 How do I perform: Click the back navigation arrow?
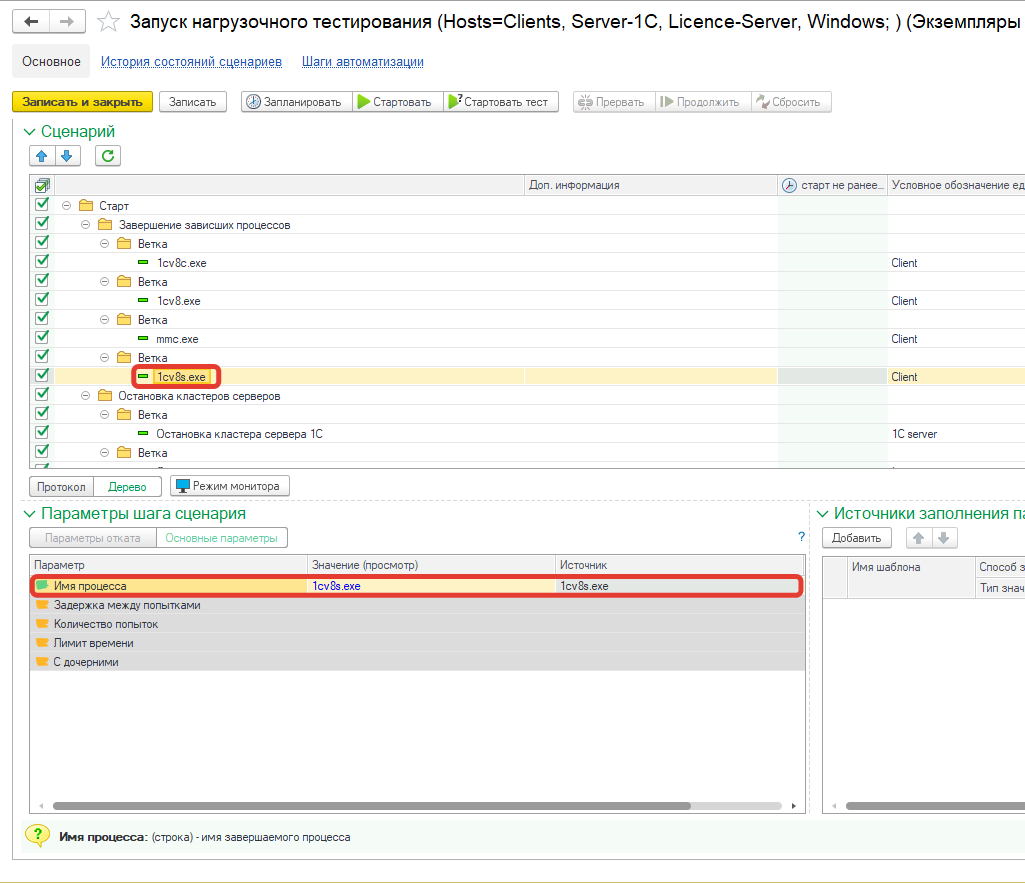(32, 22)
